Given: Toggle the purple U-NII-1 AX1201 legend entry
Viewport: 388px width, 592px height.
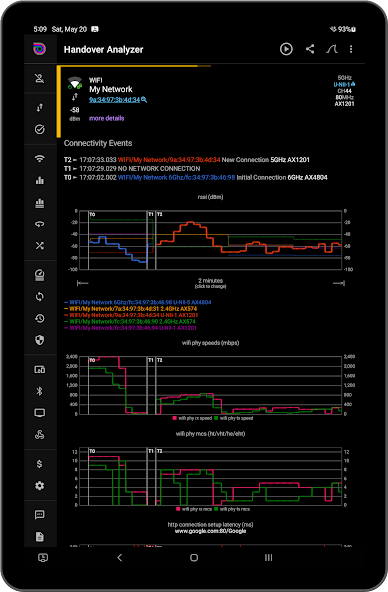Looking at the screenshot, I should point(131,328).
